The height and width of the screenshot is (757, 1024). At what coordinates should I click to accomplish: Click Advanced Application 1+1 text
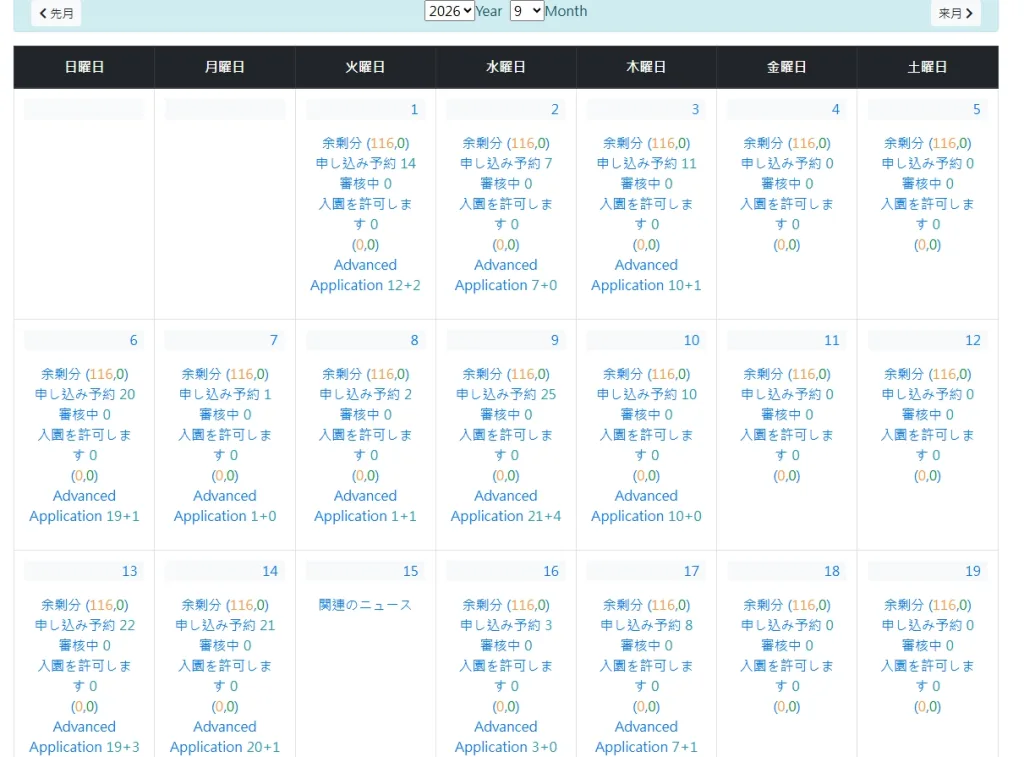tap(365, 506)
